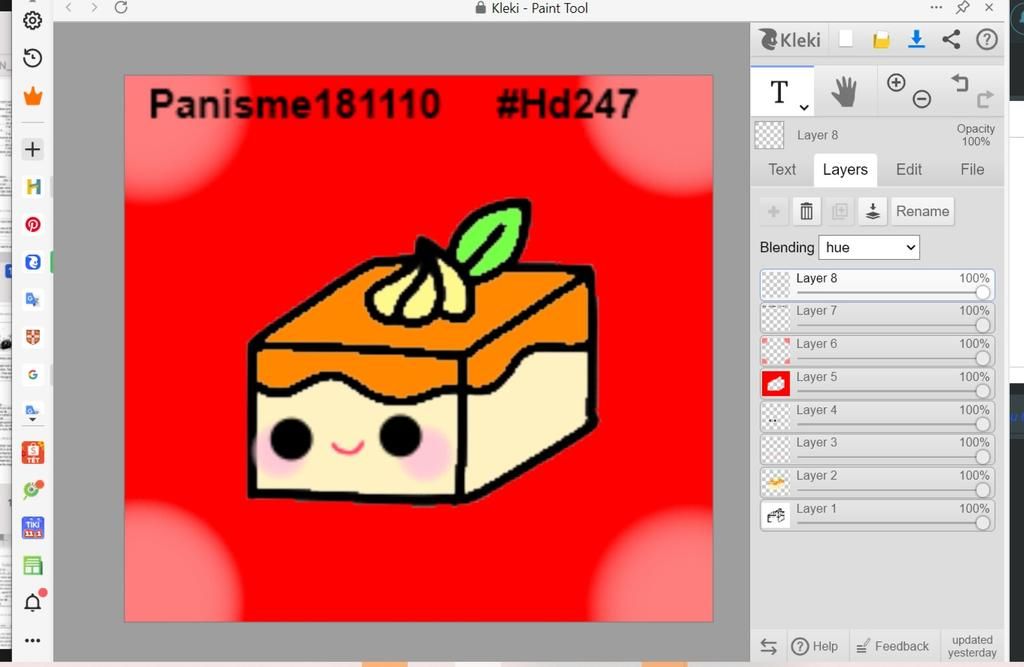The image size is (1024, 667).
Task: Open the tool selector arrow under Text tool
Action: pyautogui.click(x=804, y=108)
